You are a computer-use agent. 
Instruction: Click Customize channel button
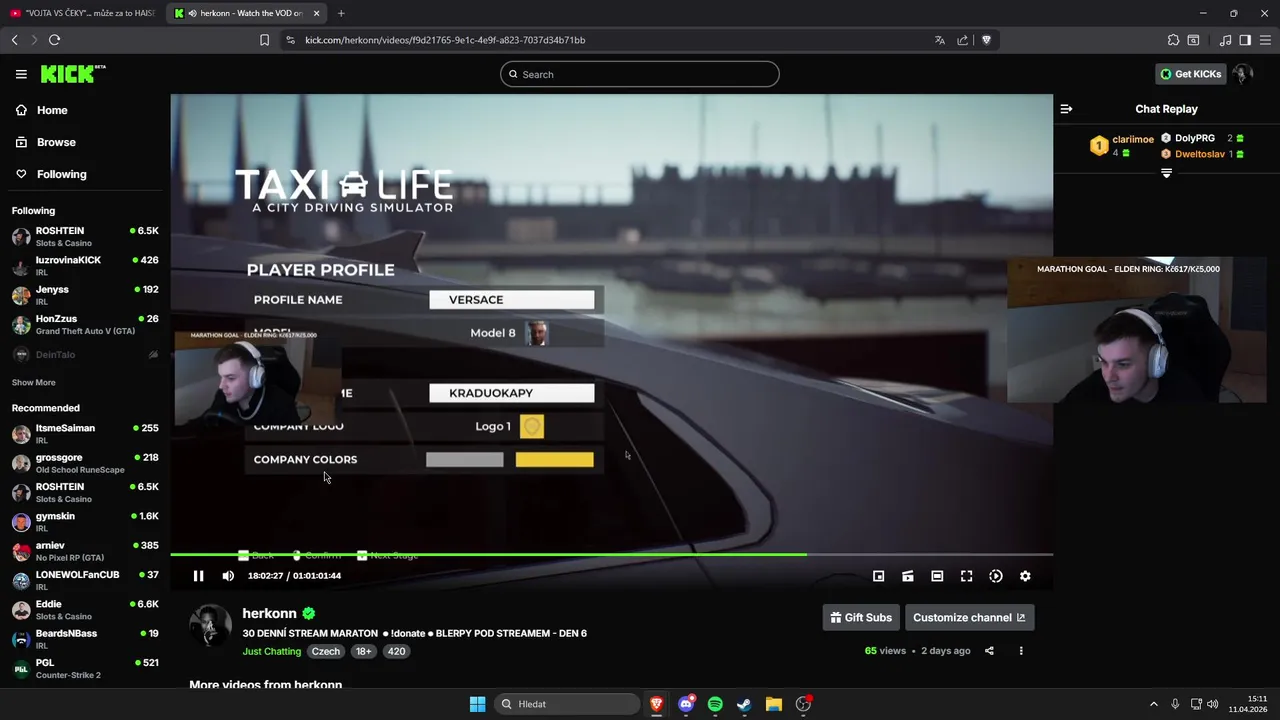click(969, 617)
